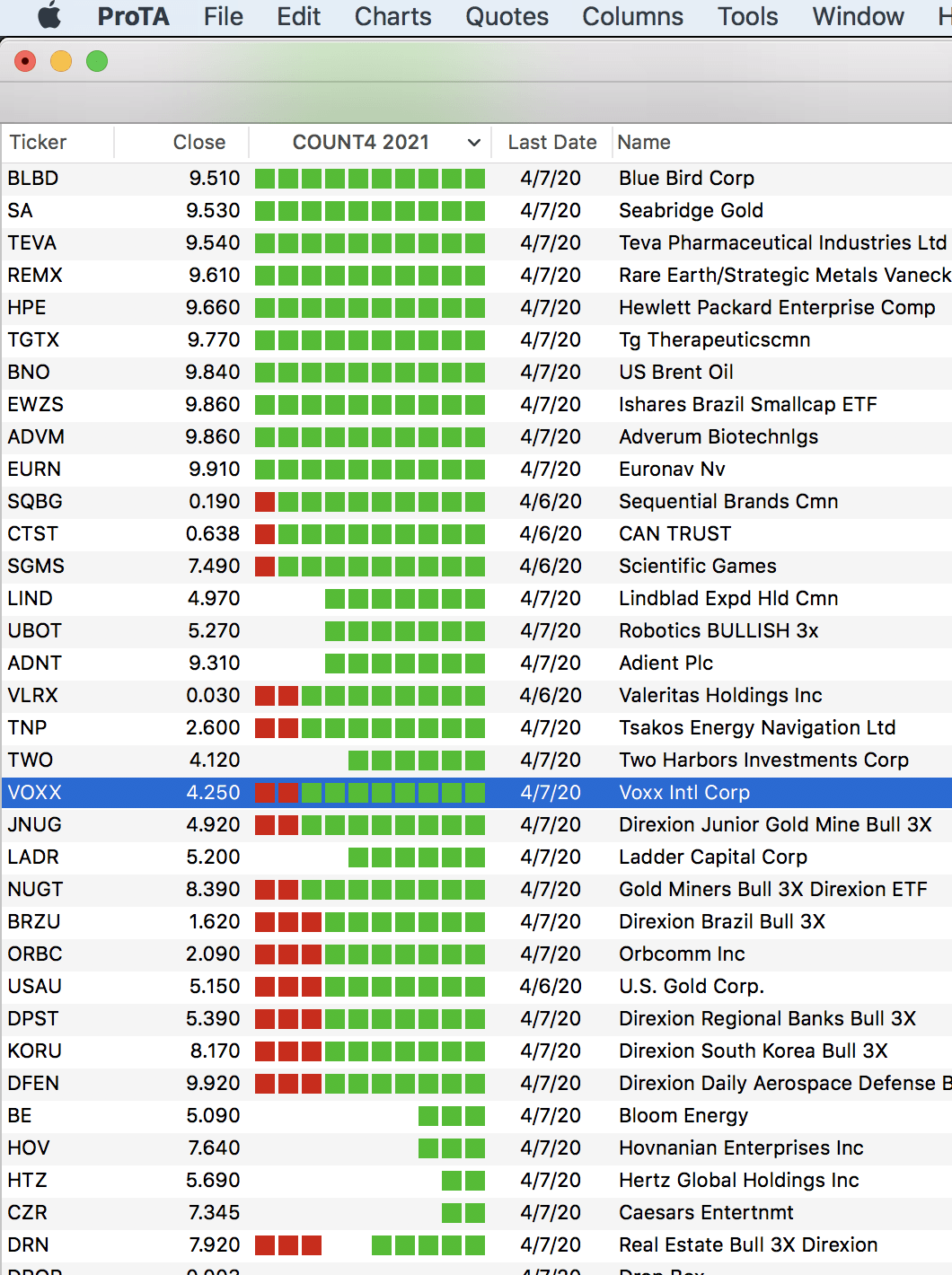The height and width of the screenshot is (1275, 952).
Task: Select the DFEN ticker cell
Action: (33, 1084)
